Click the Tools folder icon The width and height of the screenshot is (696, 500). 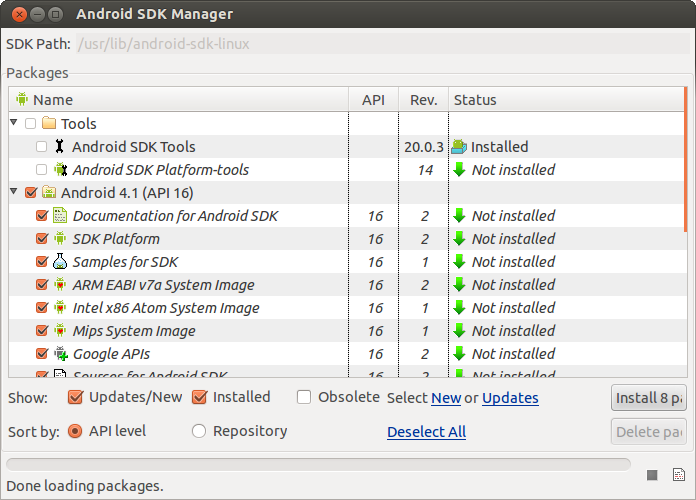(49, 123)
